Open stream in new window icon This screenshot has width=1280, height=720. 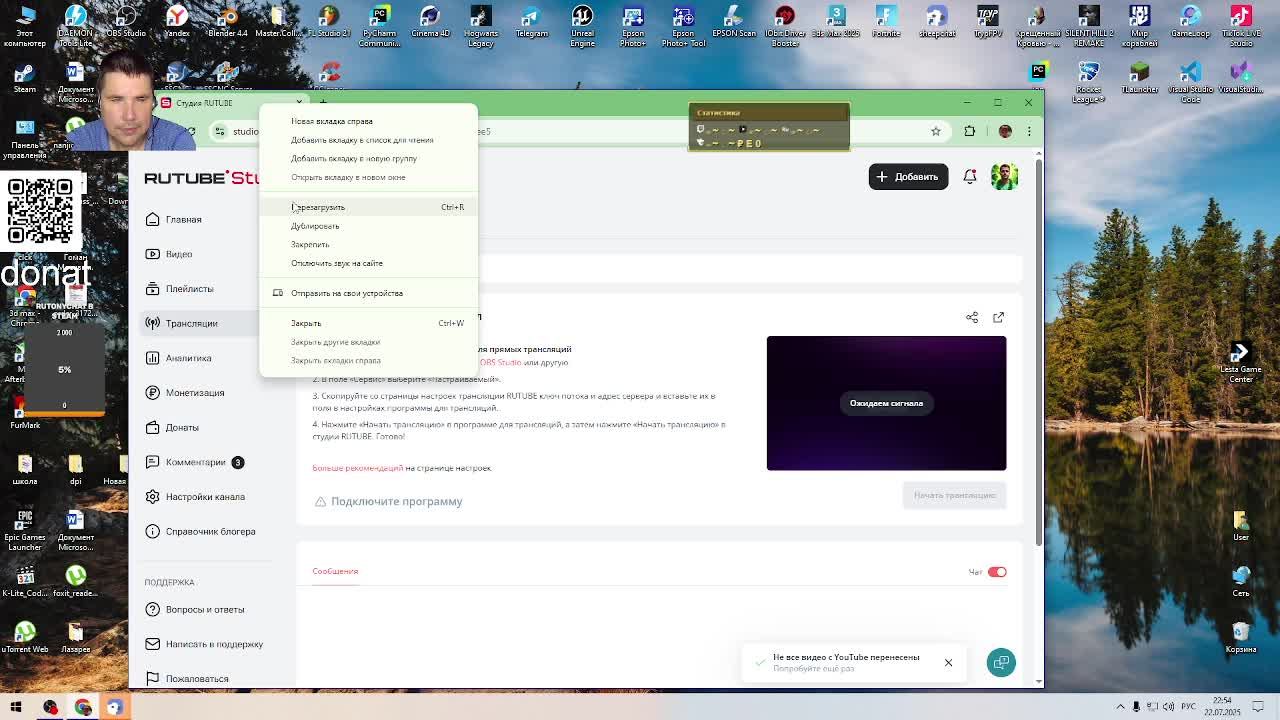point(998,317)
